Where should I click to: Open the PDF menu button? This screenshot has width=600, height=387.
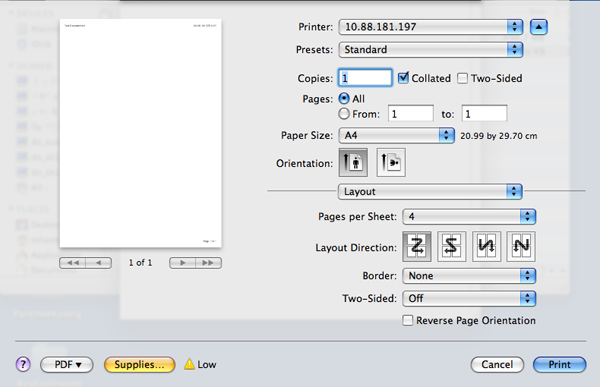(x=67, y=364)
